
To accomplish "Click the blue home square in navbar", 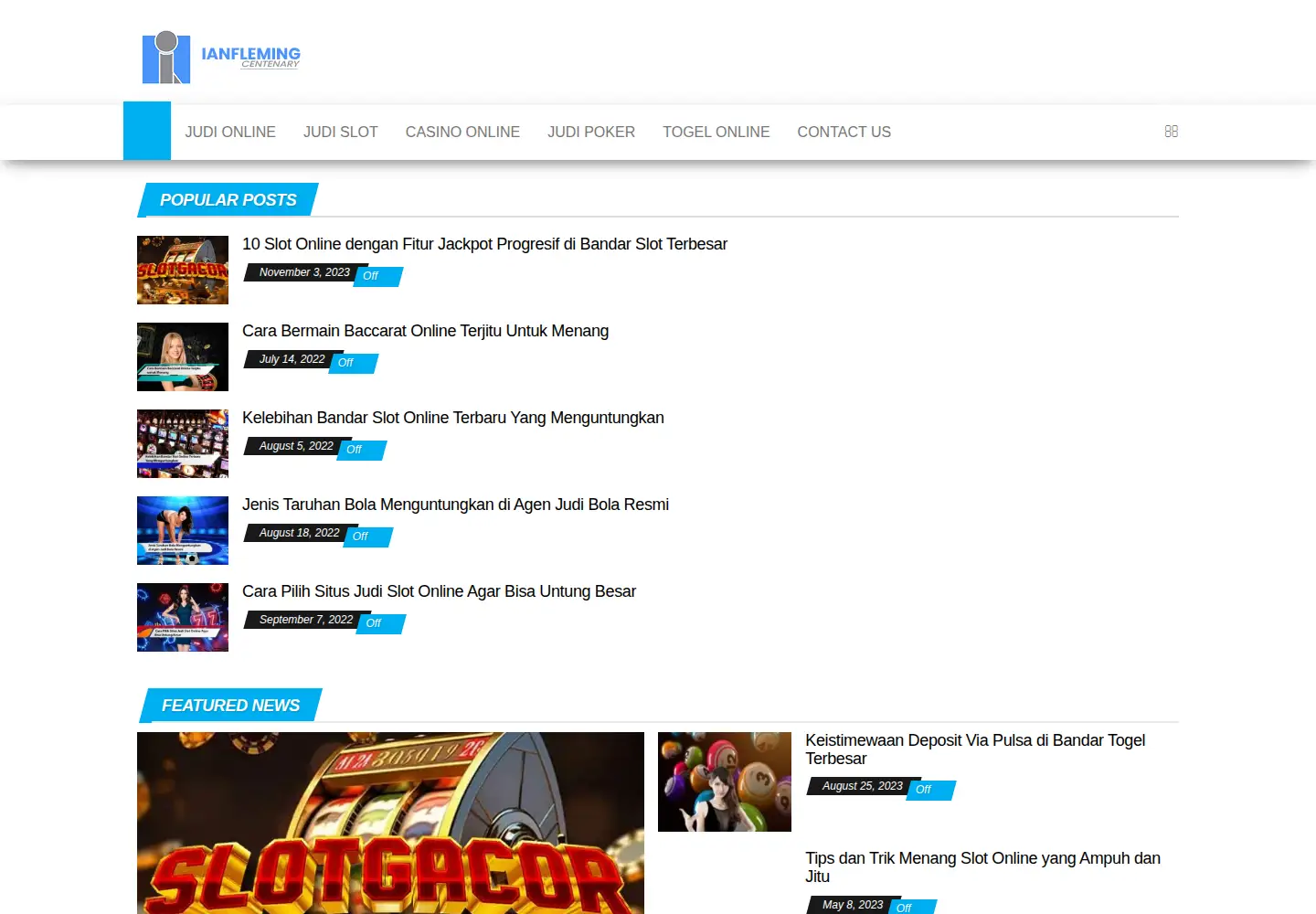I will pyautogui.click(x=147, y=131).
